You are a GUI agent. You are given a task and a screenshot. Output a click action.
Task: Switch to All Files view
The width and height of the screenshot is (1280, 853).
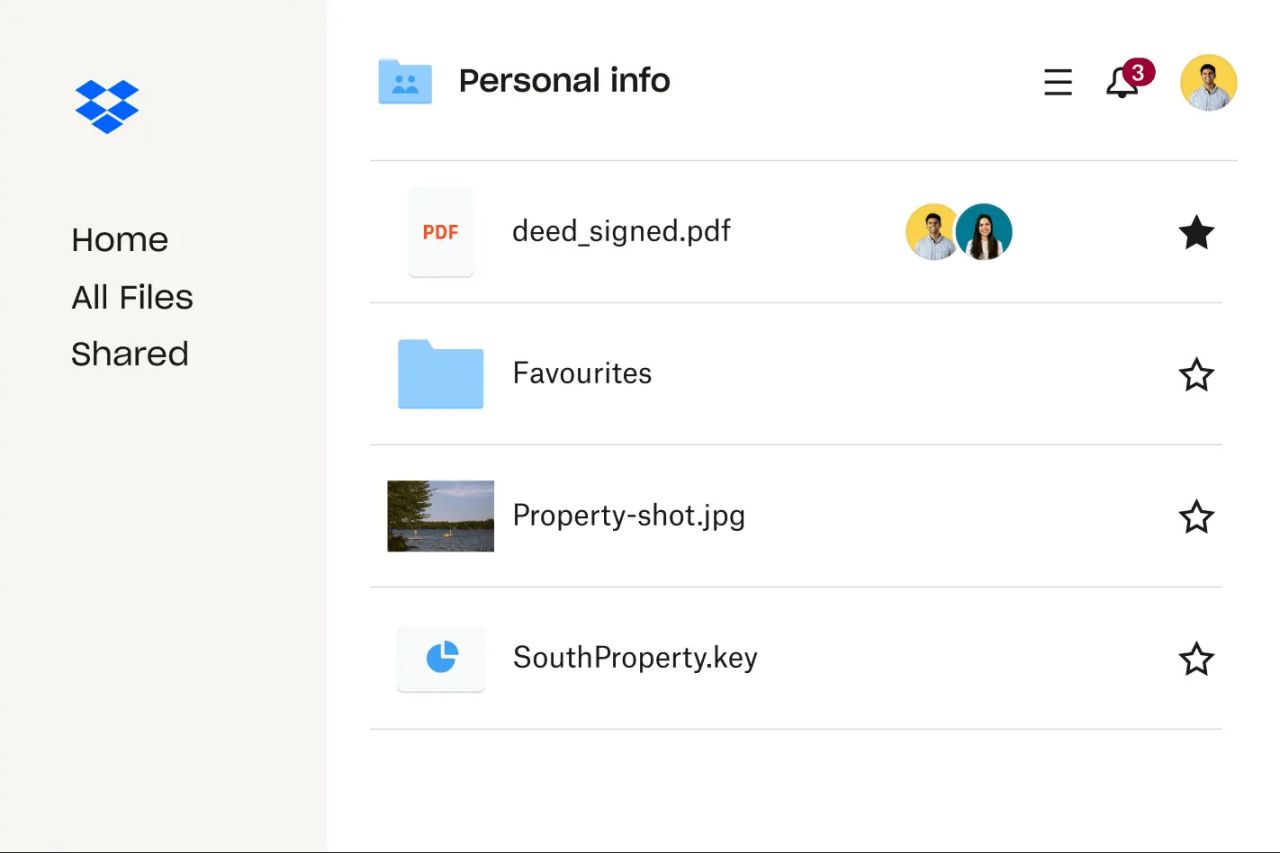click(x=132, y=296)
